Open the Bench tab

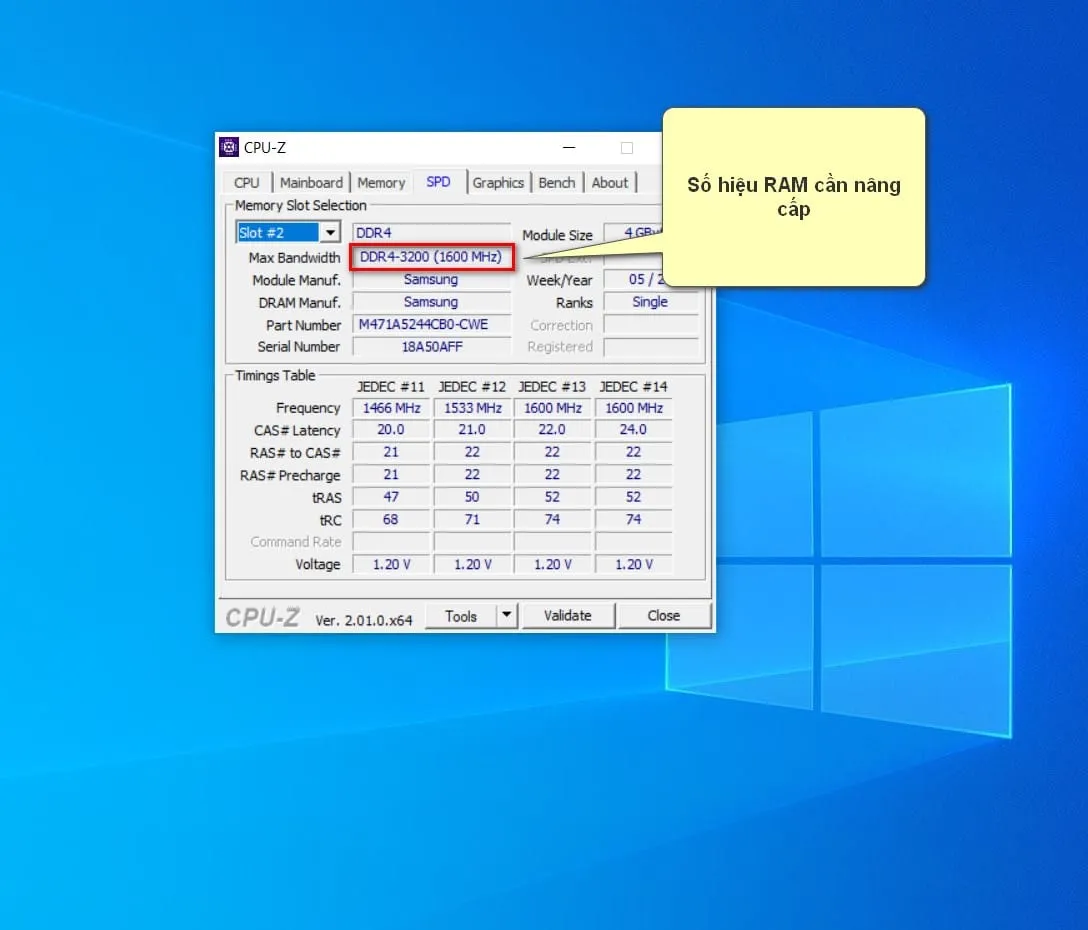[557, 183]
